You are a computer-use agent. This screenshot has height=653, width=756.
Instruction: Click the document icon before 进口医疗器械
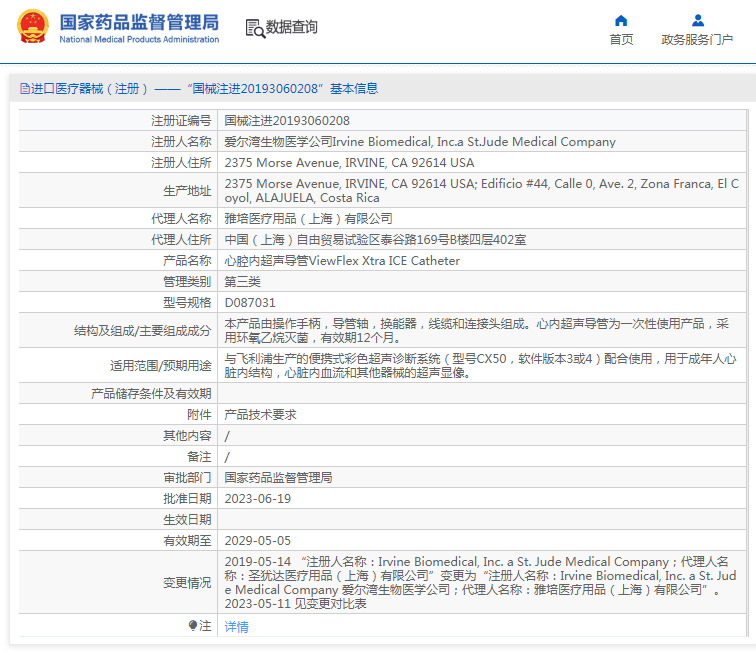coord(24,89)
